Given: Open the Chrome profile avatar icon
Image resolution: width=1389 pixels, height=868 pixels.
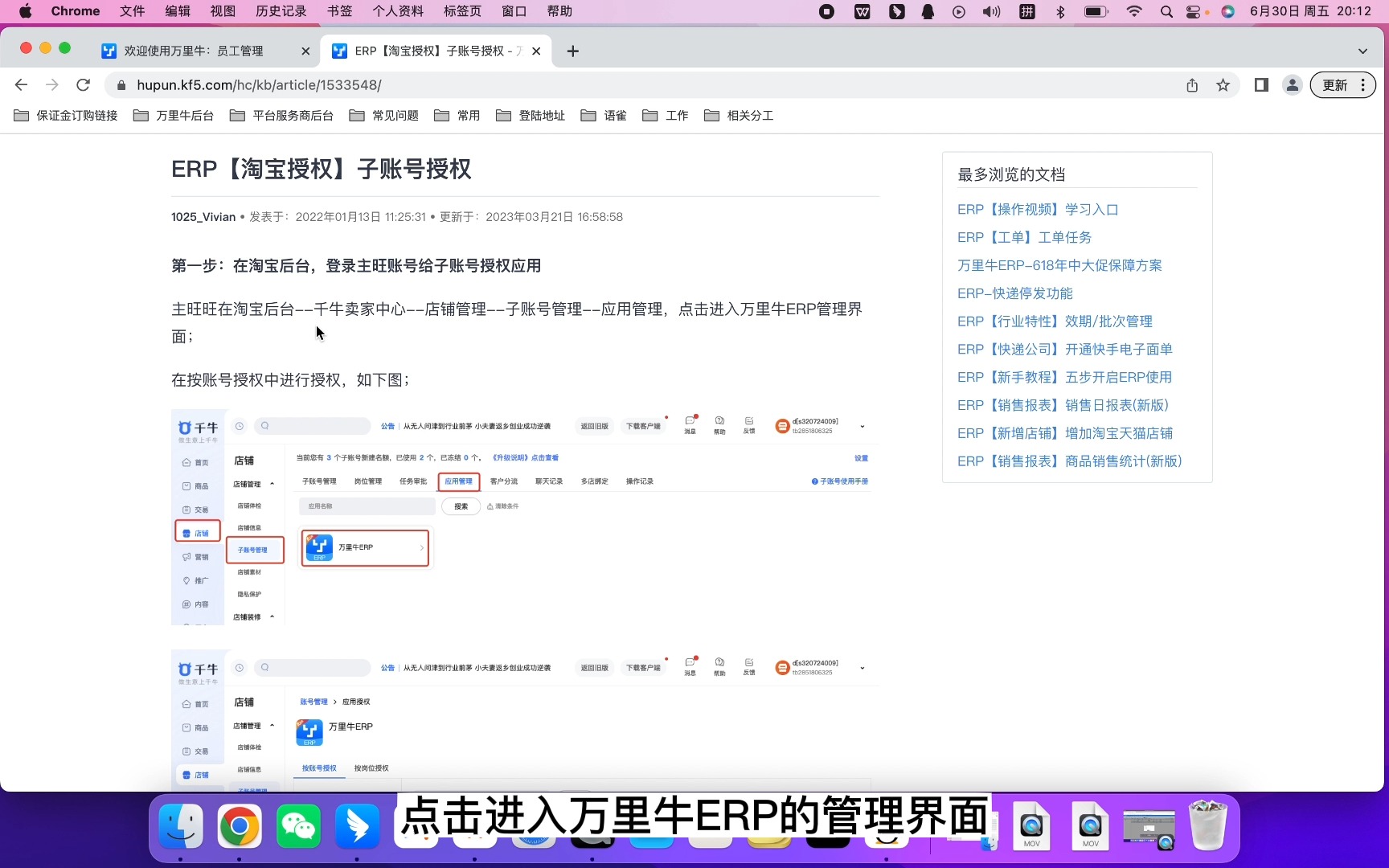Looking at the screenshot, I should click(1292, 85).
